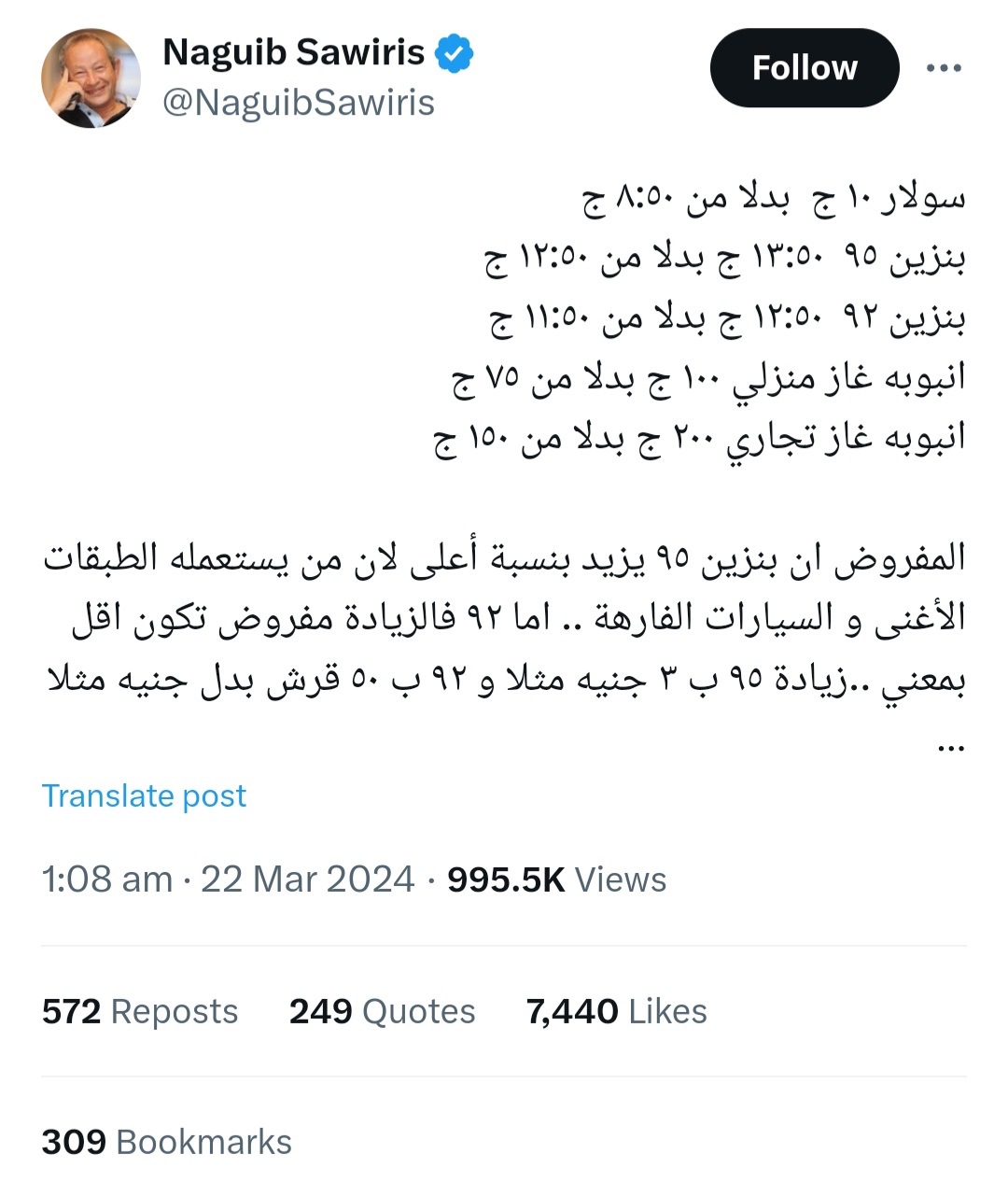The width and height of the screenshot is (1008, 1182).
Task: Open the 249 Quotes list
Action: point(382,1011)
